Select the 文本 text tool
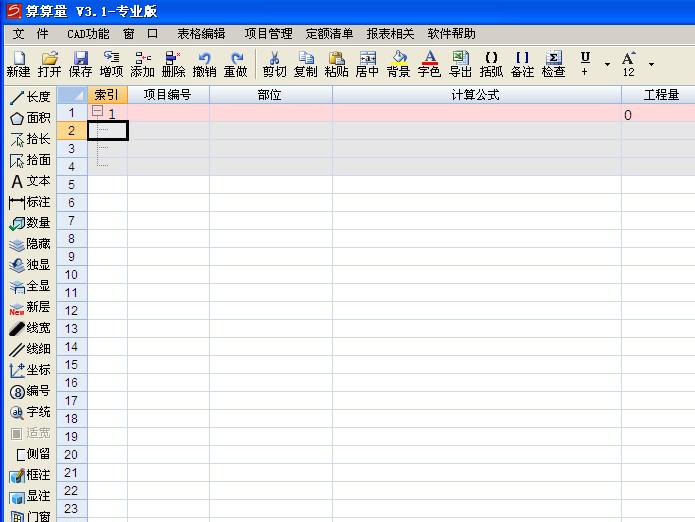The width and height of the screenshot is (695, 522). tap(30, 182)
